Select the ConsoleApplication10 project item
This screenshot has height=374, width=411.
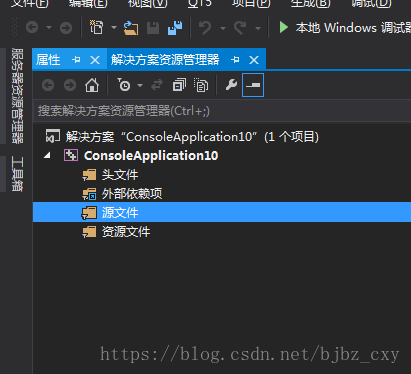151,156
